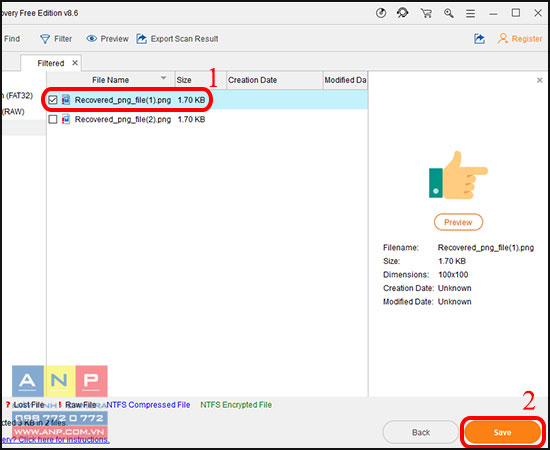Click the orange Save button

[x=502, y=432]
